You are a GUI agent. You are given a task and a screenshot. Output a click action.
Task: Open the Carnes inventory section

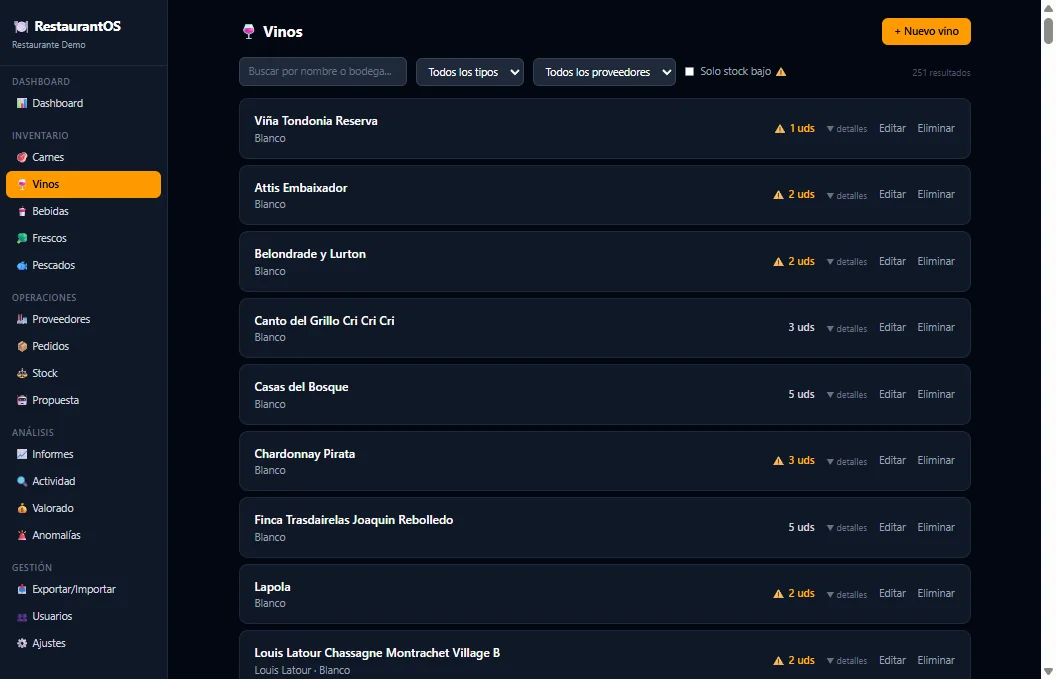point(84,157)
